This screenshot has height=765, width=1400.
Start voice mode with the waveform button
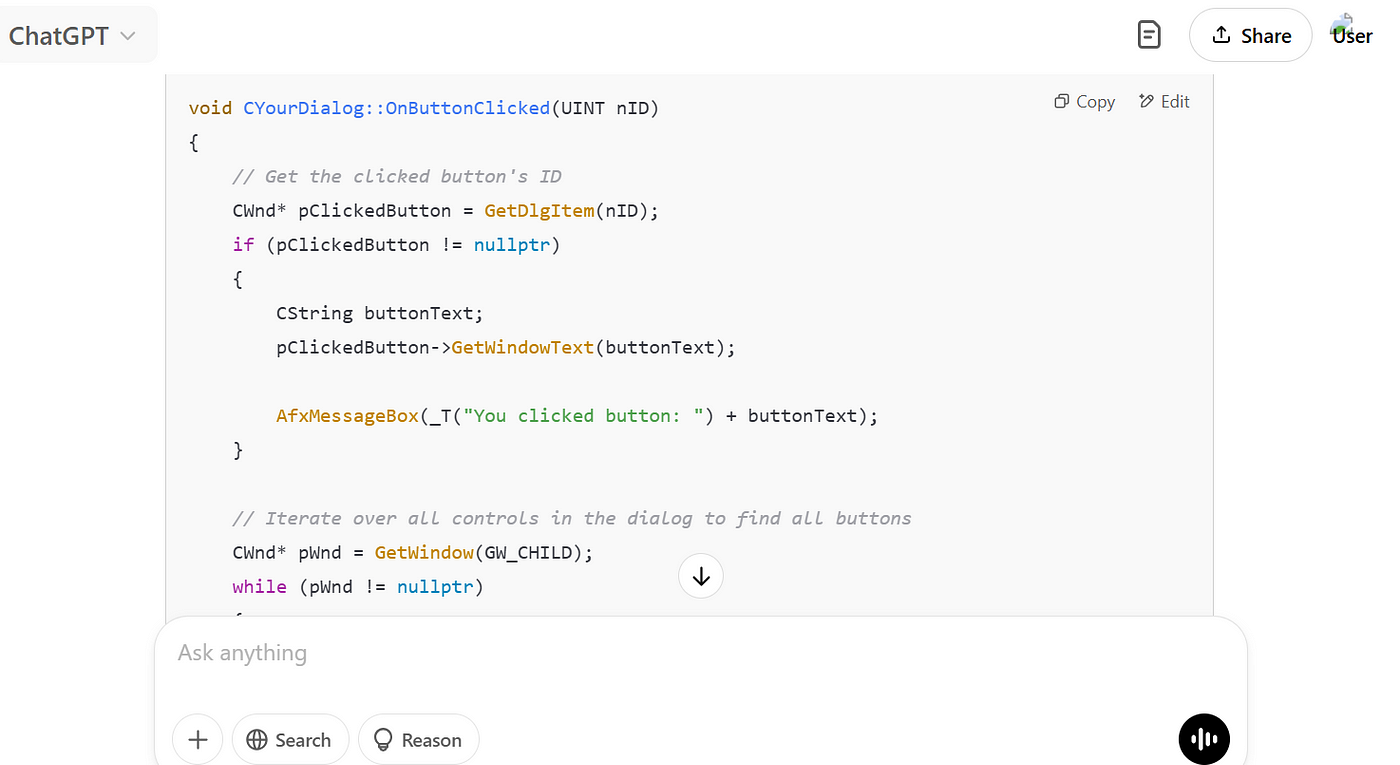click(x=1204, y=740)
